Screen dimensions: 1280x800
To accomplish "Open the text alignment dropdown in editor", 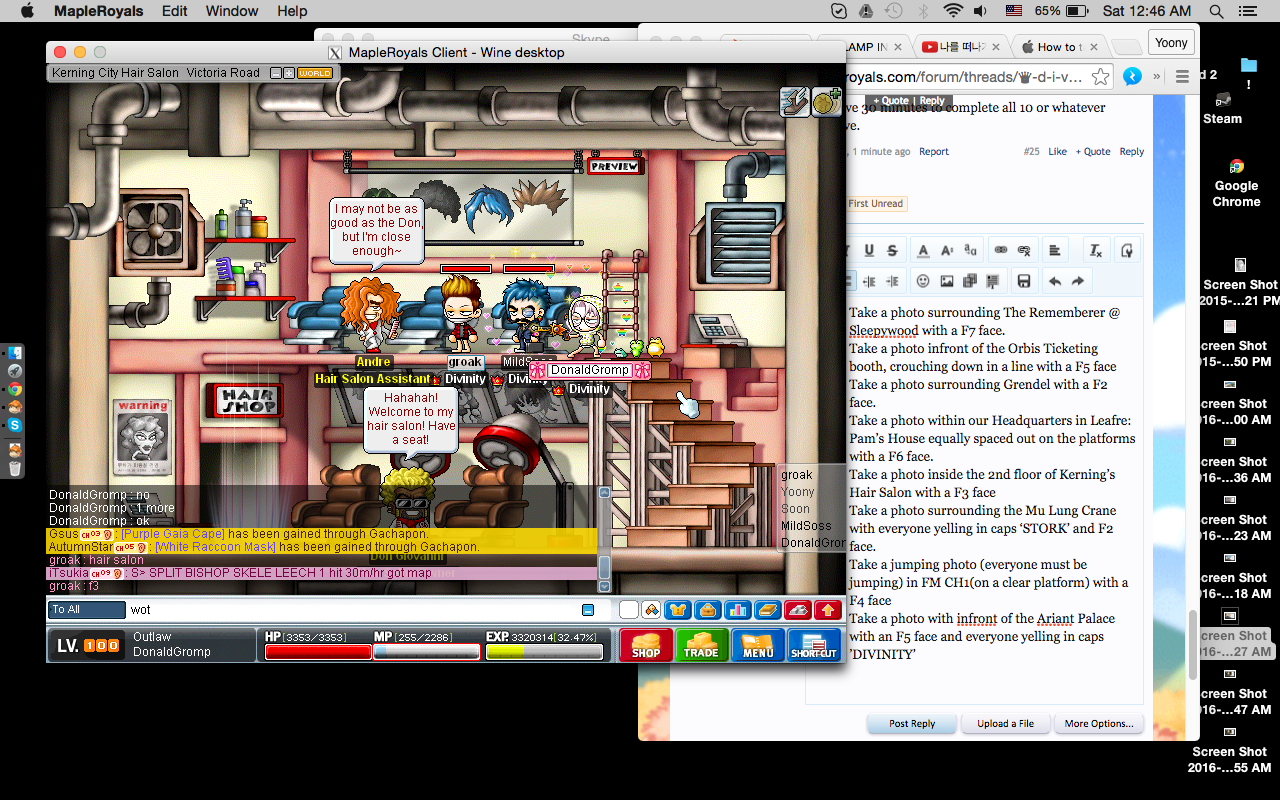I will pos(1054,251).
